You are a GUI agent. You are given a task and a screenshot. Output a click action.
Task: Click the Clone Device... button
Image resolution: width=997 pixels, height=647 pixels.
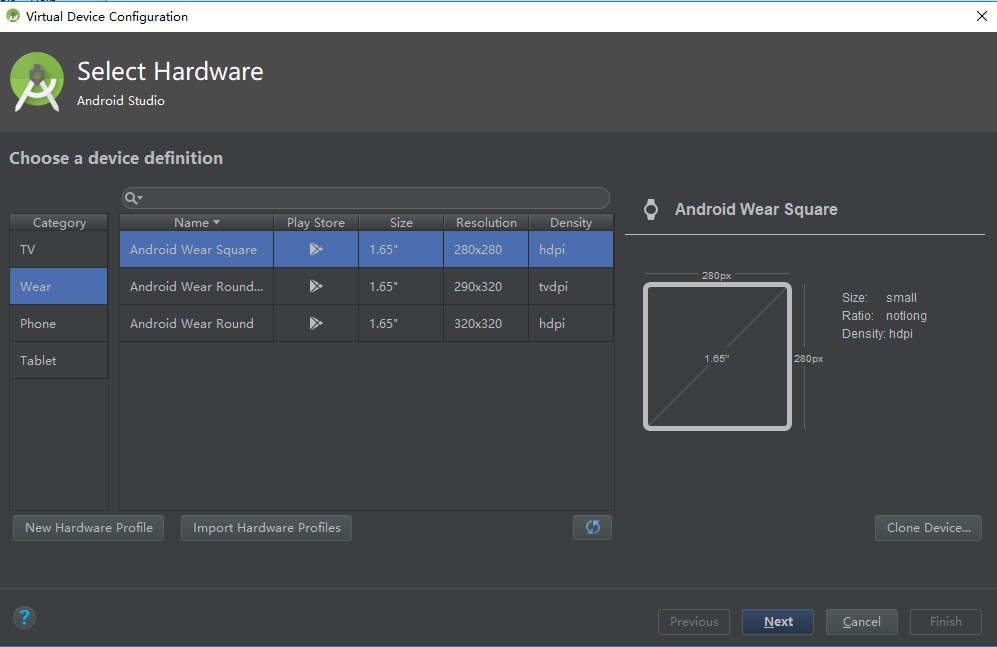click(928, 528)
